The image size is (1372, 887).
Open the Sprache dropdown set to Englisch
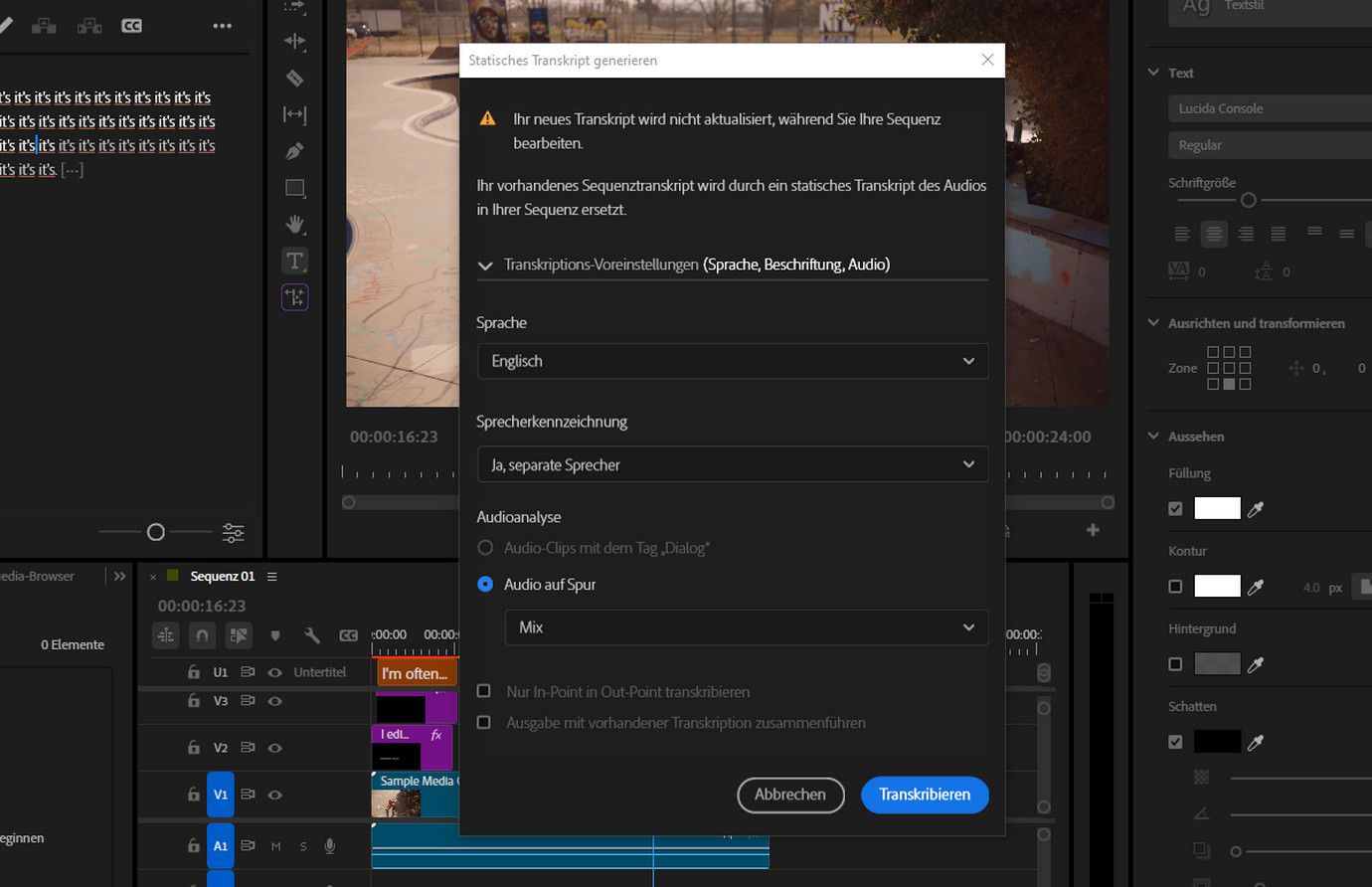click(x=733, y=361)
